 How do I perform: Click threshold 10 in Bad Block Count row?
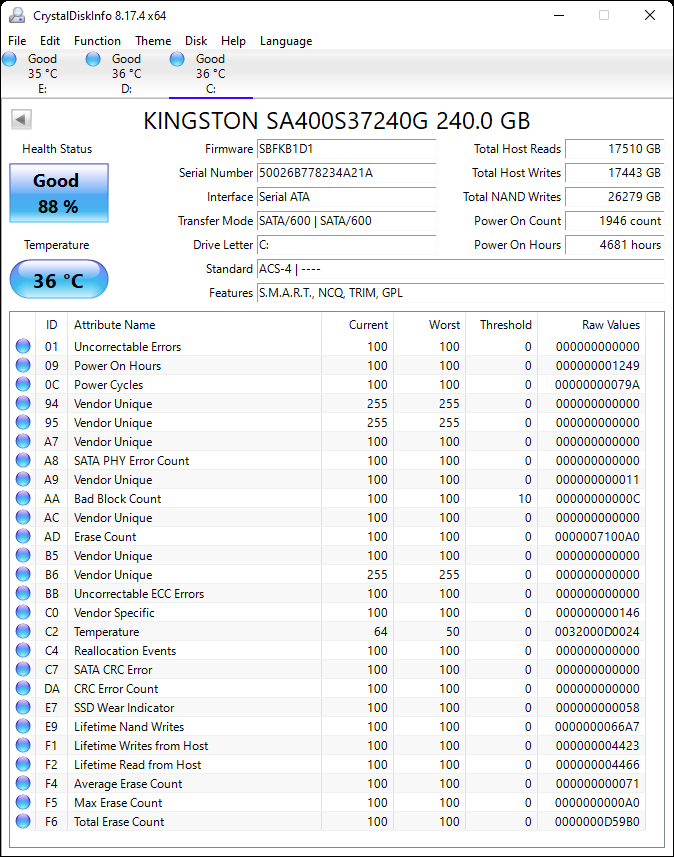(525, 498)
